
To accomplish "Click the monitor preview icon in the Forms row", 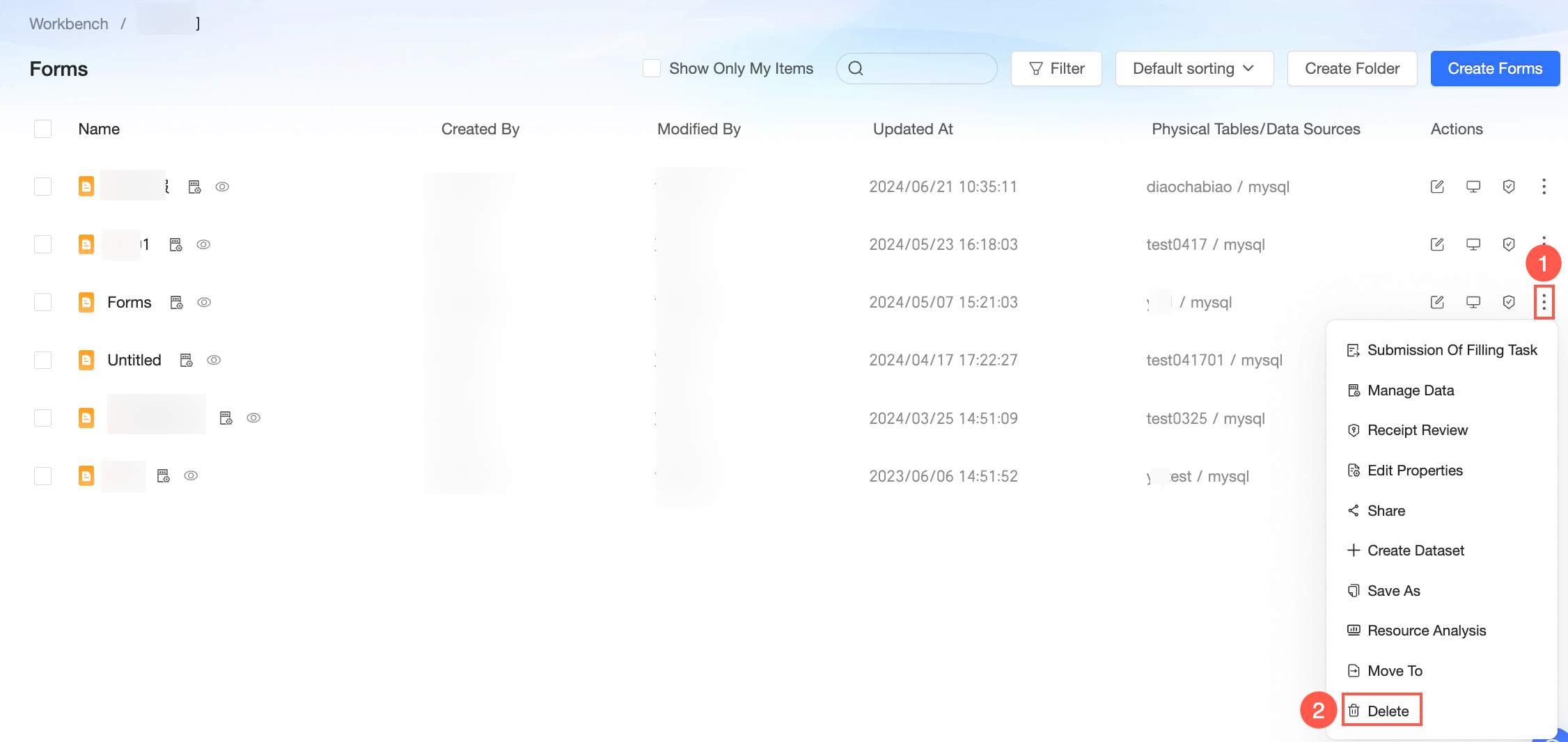I will click(x=1473, y=302).
